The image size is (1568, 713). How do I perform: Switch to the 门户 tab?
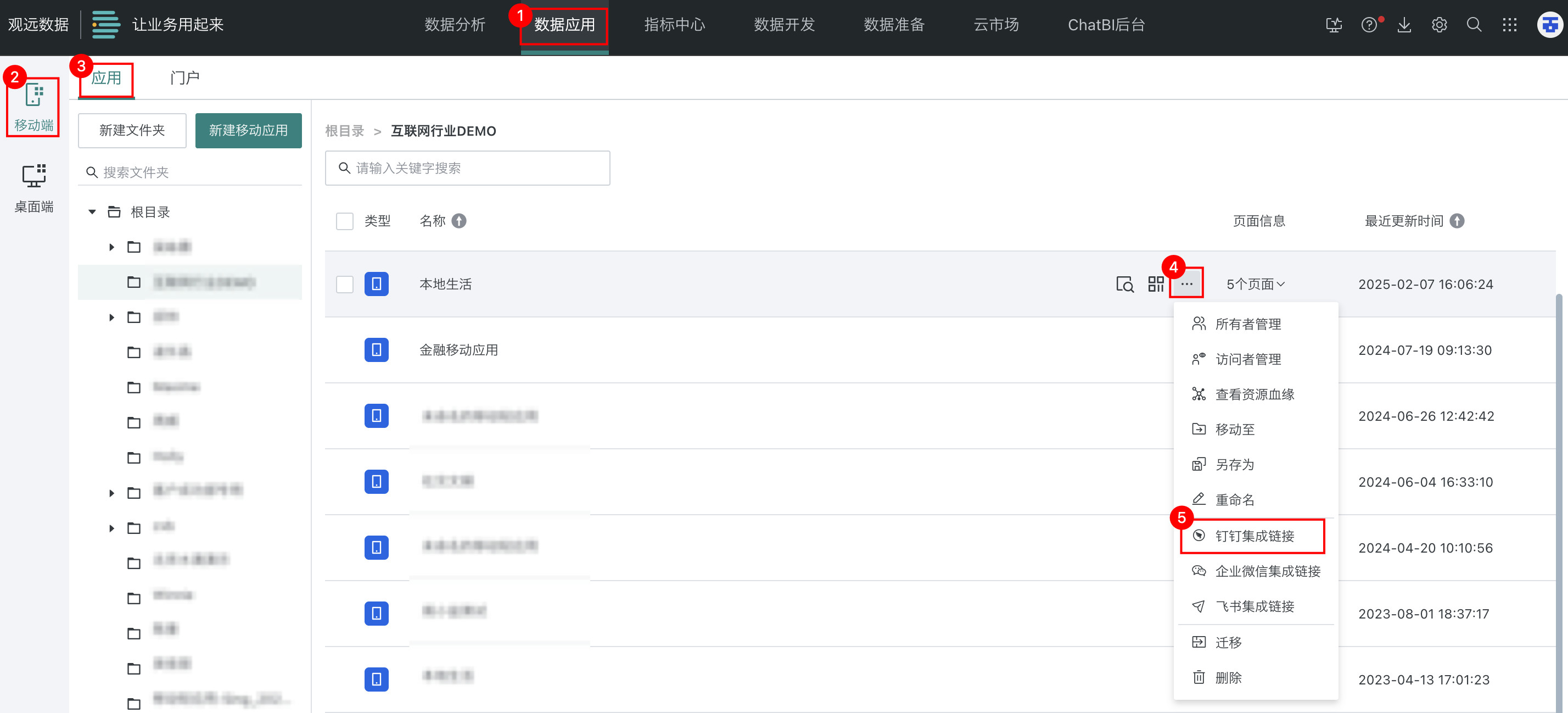click(x=184, y=78)
